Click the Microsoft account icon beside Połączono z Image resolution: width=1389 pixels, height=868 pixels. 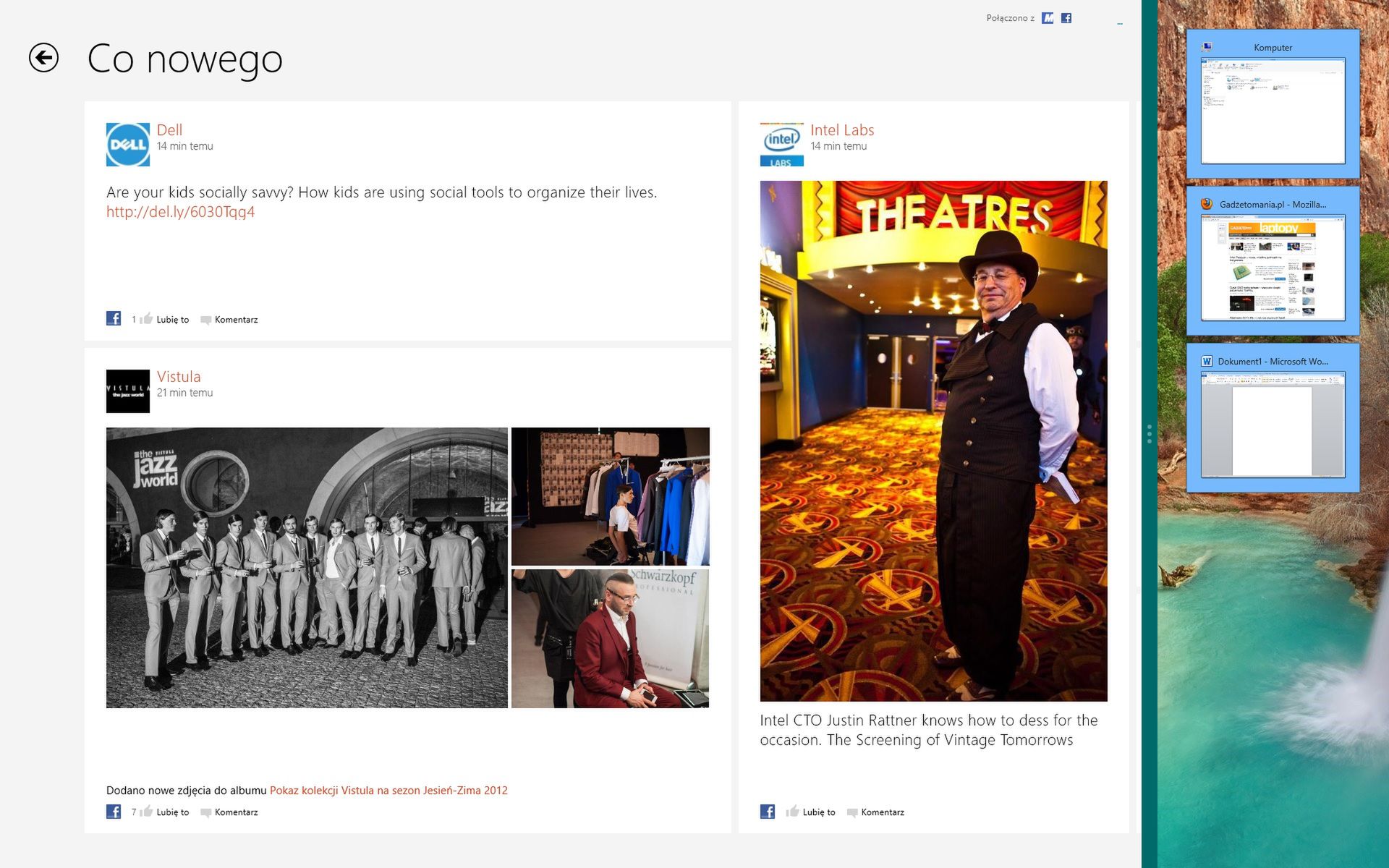[1048, 18]
